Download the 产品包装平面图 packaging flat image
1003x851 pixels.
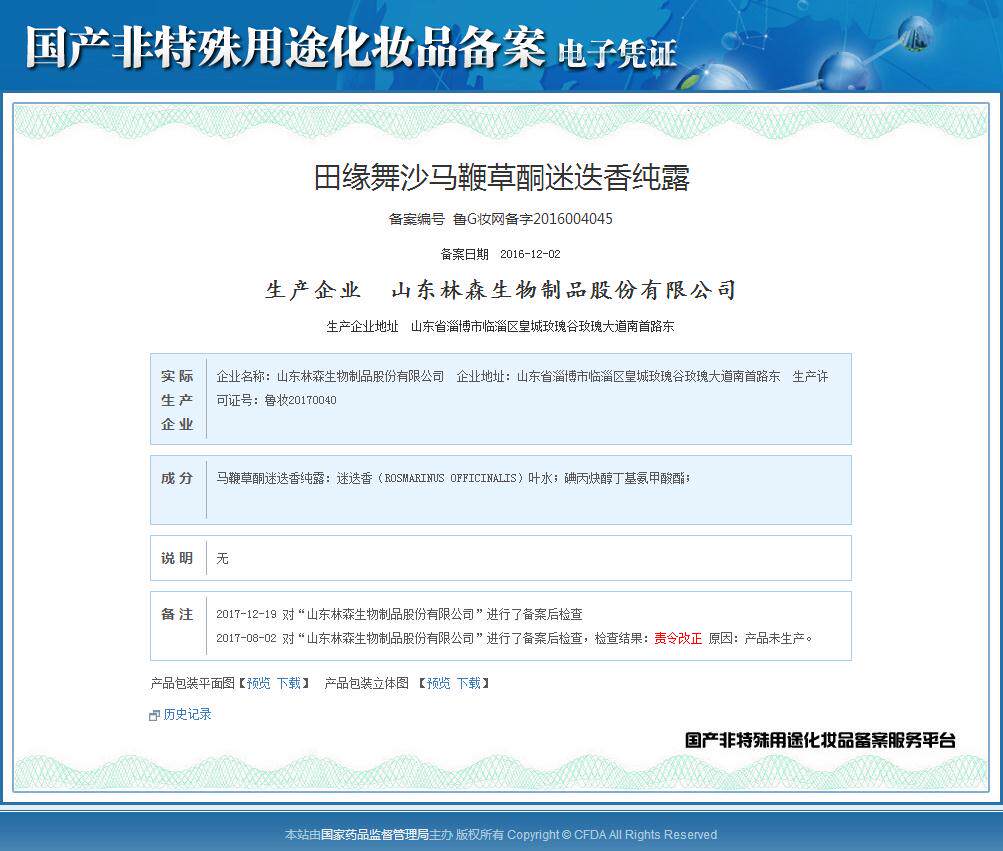pos(288,683)
